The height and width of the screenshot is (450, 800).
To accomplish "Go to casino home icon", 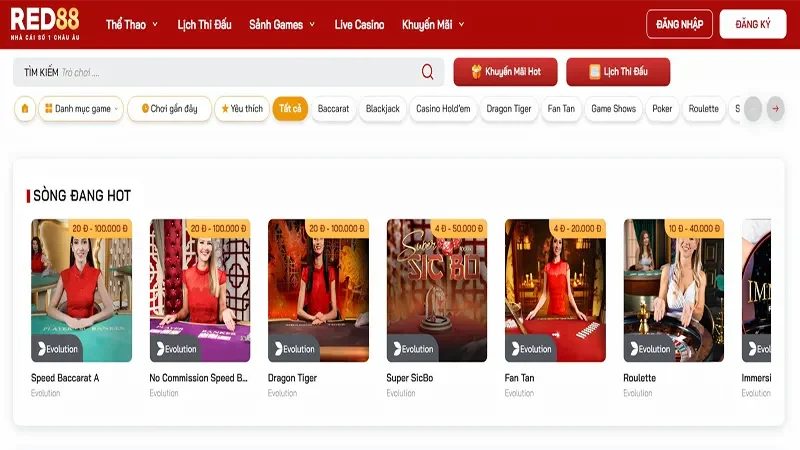I will tap(24, 109).
